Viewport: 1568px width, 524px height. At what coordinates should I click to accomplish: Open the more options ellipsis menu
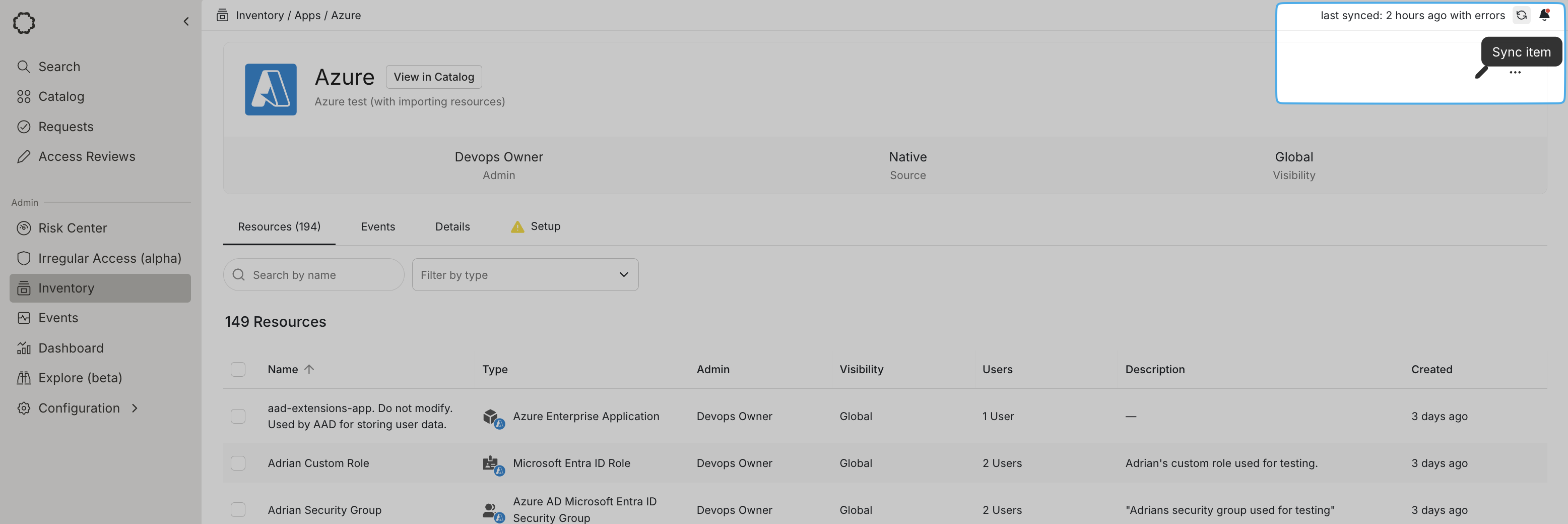1515,73
